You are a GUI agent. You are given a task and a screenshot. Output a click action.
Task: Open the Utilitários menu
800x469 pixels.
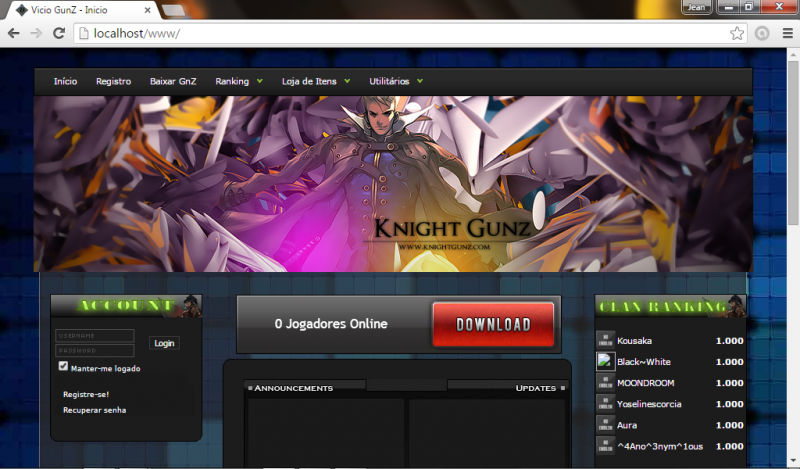[x=389, y=81]
